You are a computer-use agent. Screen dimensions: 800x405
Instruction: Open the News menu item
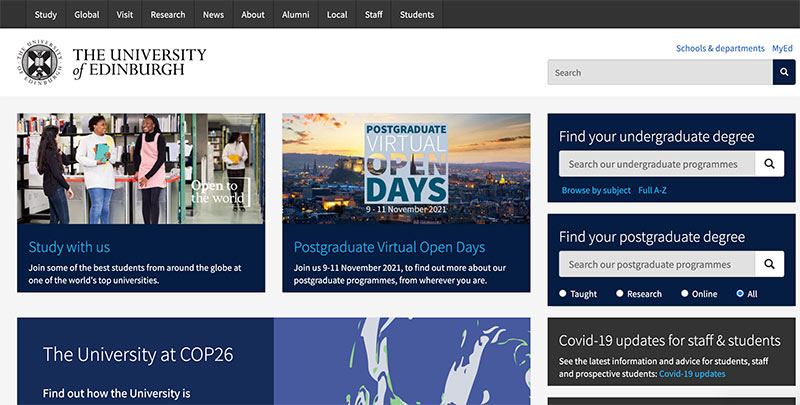tap(213, 14)
